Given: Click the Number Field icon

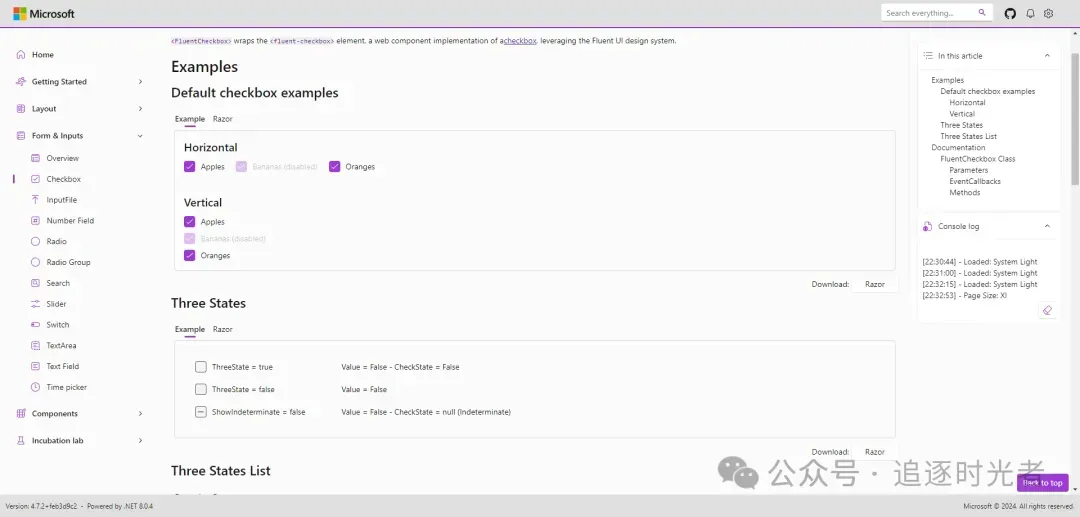Looking at the screenshot, I should (35, 220).
